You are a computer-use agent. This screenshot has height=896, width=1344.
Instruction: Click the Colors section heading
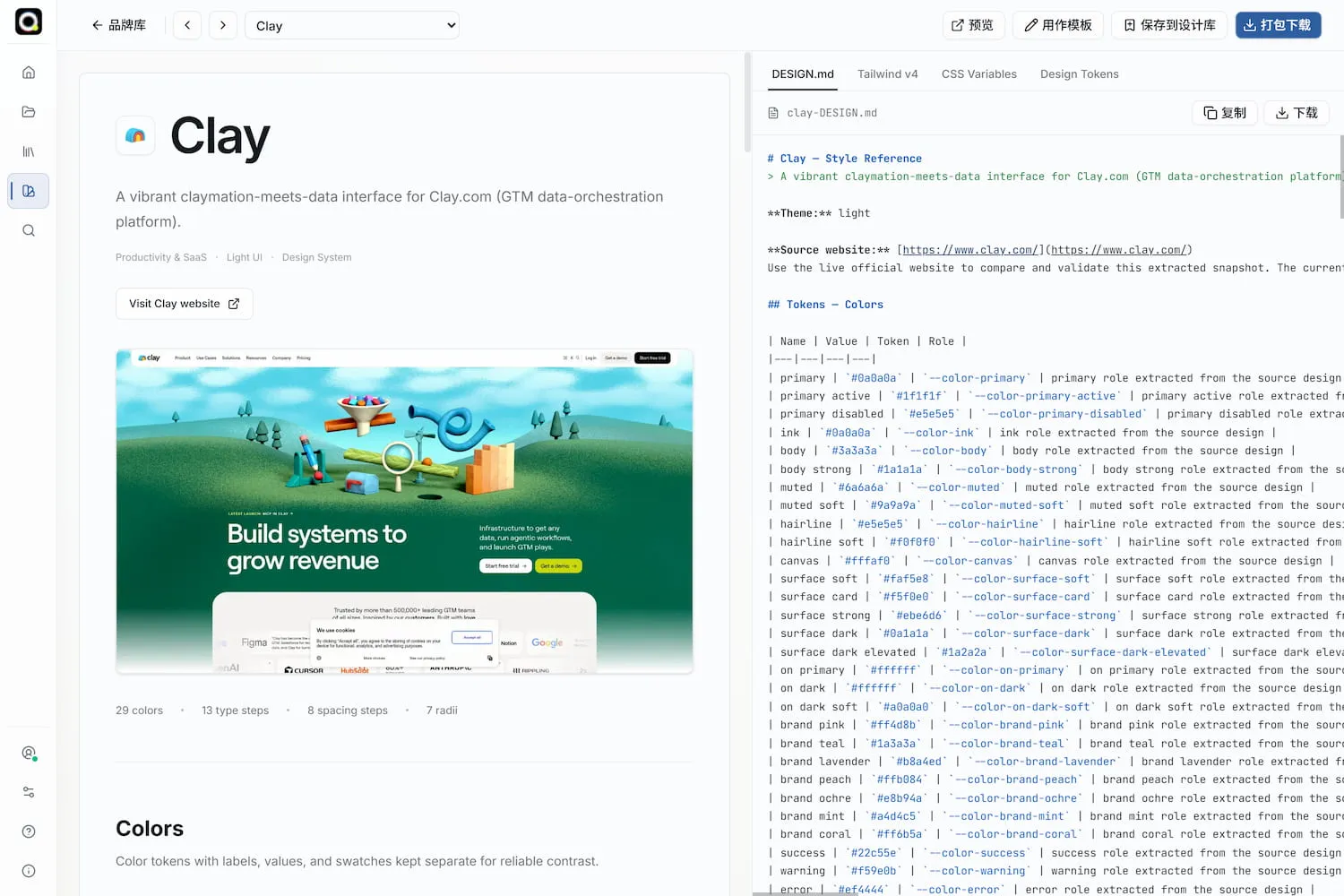(150, 829)
